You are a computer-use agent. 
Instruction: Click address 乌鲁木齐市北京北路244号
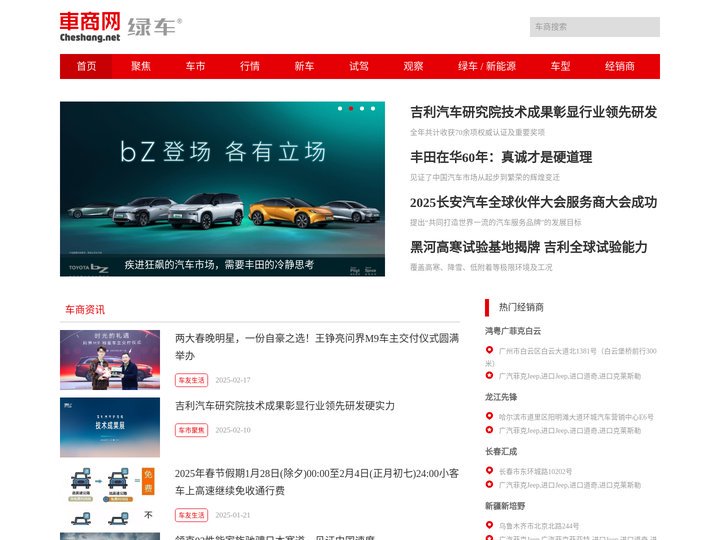[539, 526]
